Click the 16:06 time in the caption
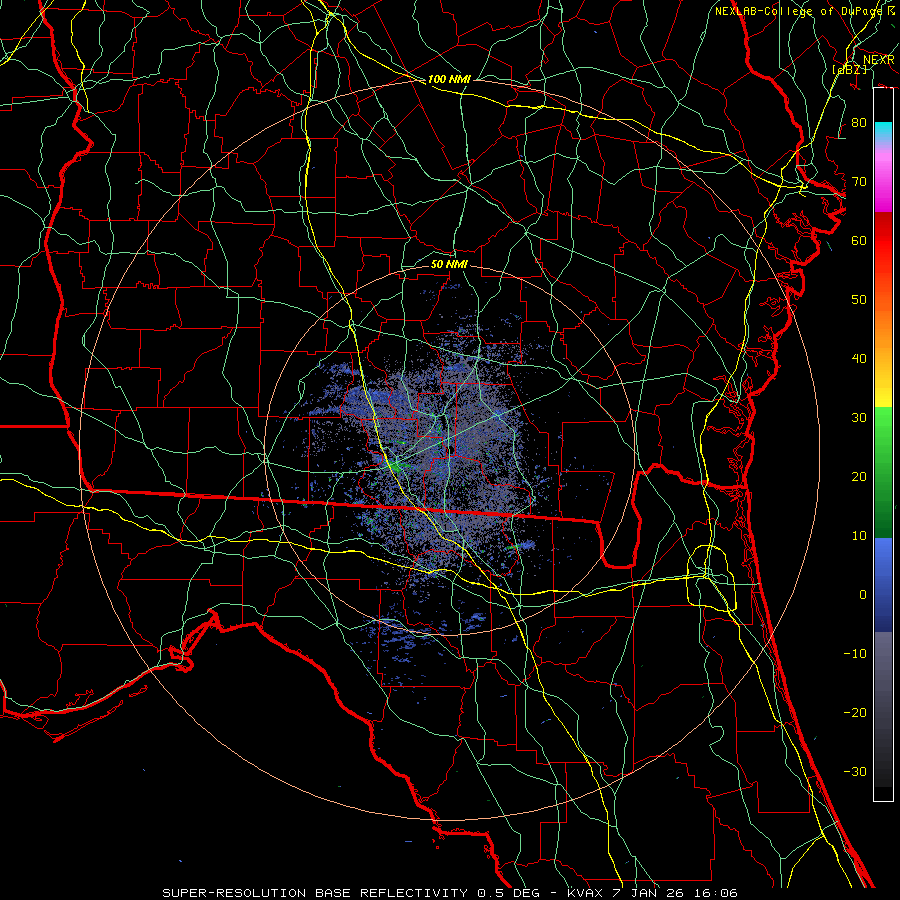The image size is (900, 900). coord(715,893)
